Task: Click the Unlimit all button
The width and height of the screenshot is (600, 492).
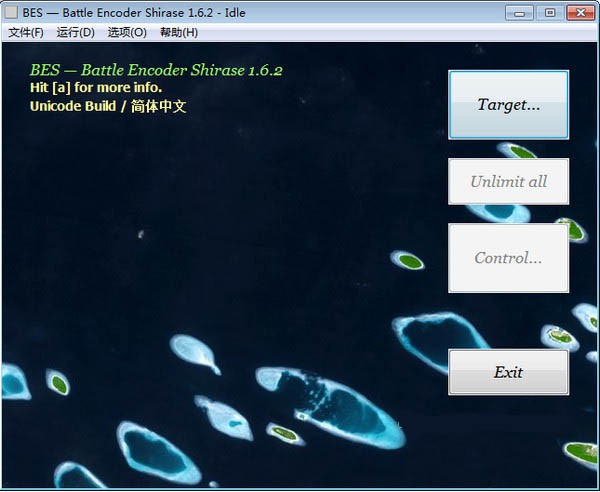Action: click(x=508, y=182)
